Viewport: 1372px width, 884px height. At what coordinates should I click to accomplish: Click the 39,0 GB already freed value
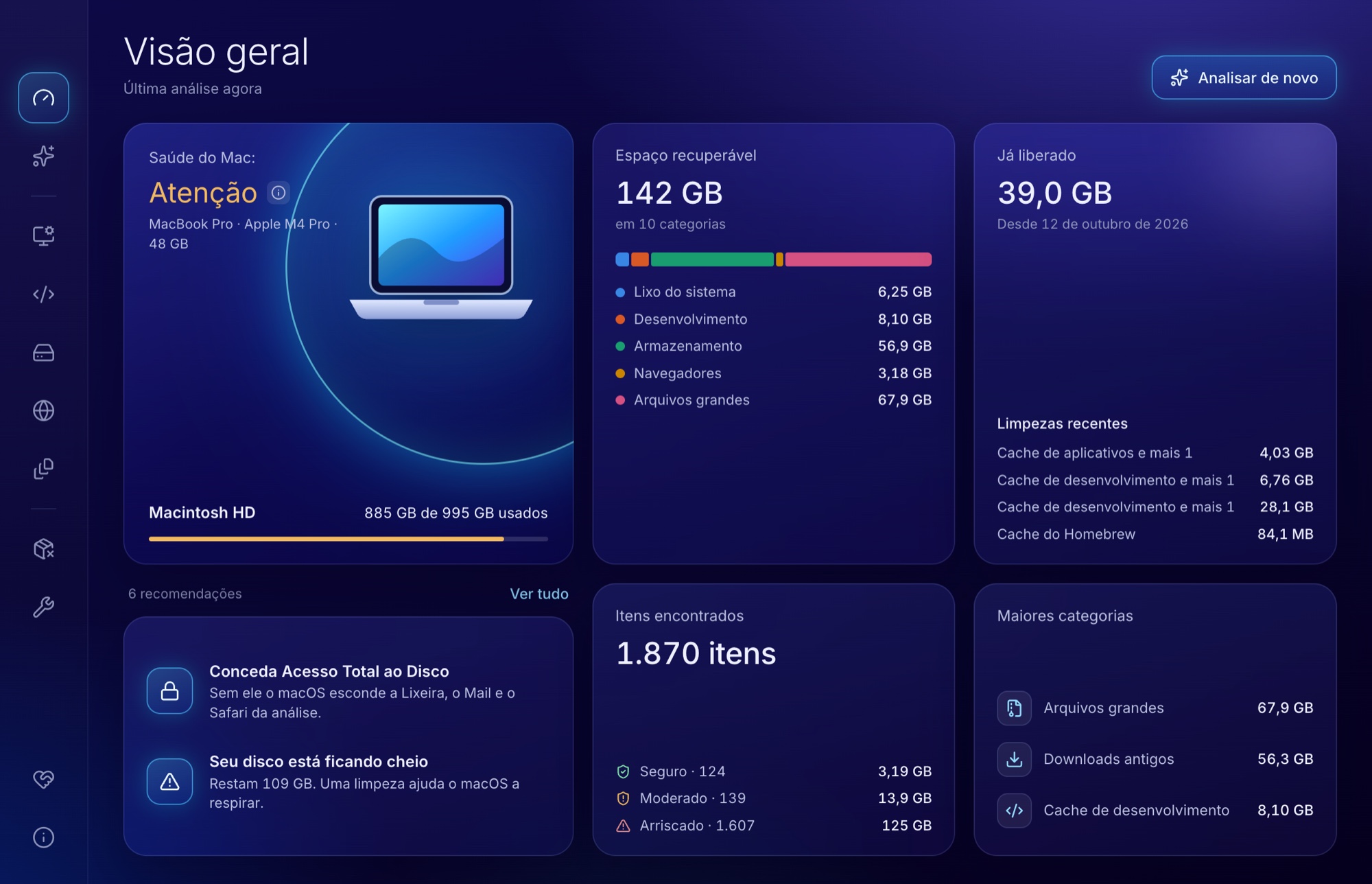pyautogui.click(x=1054, y=193)
